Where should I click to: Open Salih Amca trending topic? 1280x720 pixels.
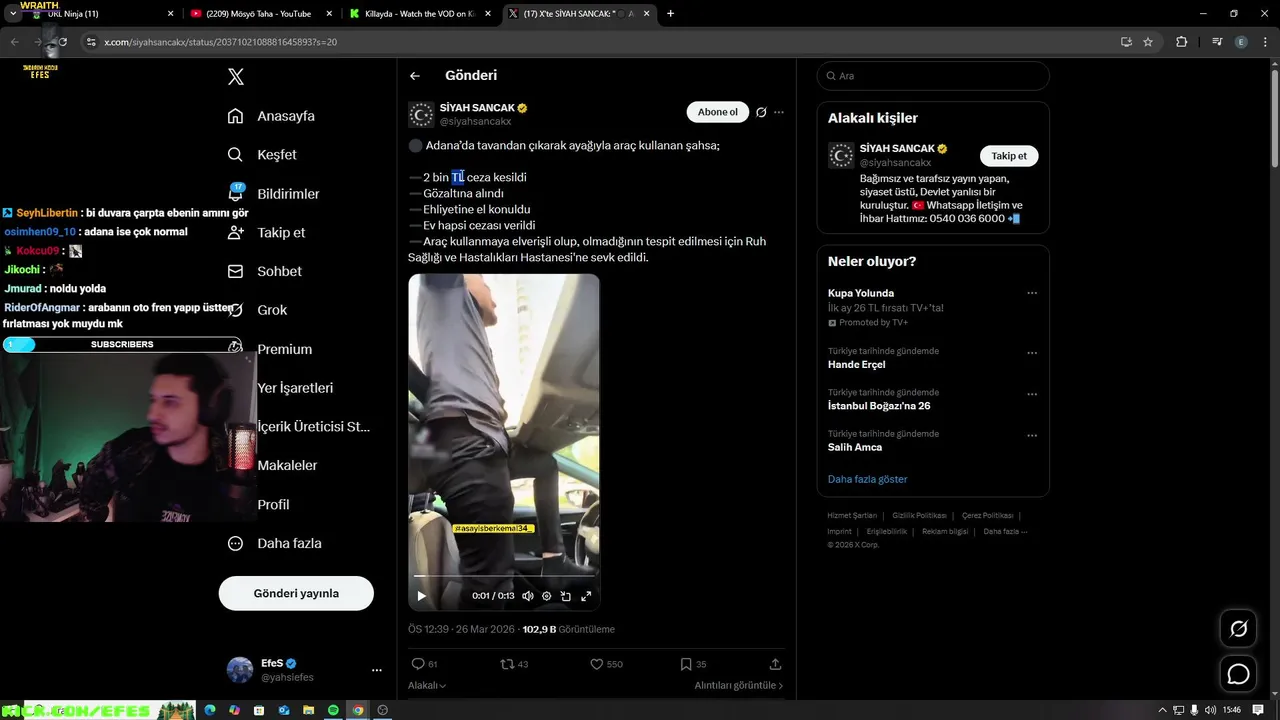pos(855,448)
